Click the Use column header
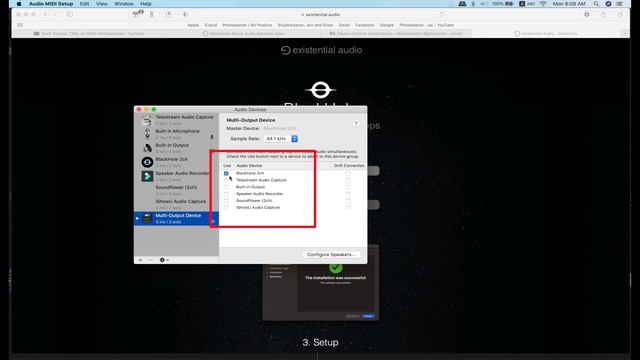This screenshot has width=640, height=360. click(x=227, y=166)
